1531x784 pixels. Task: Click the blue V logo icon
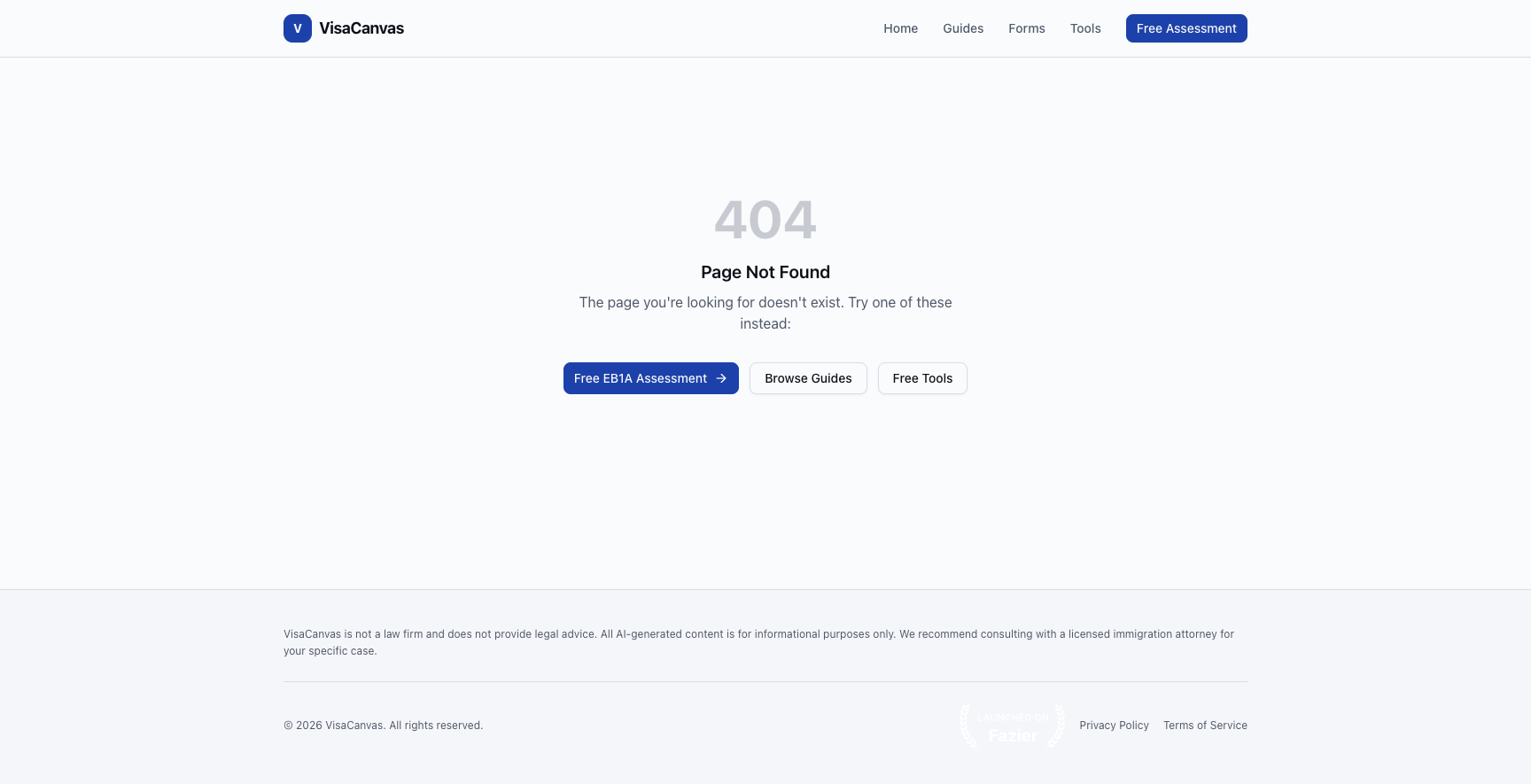(297, 28)
